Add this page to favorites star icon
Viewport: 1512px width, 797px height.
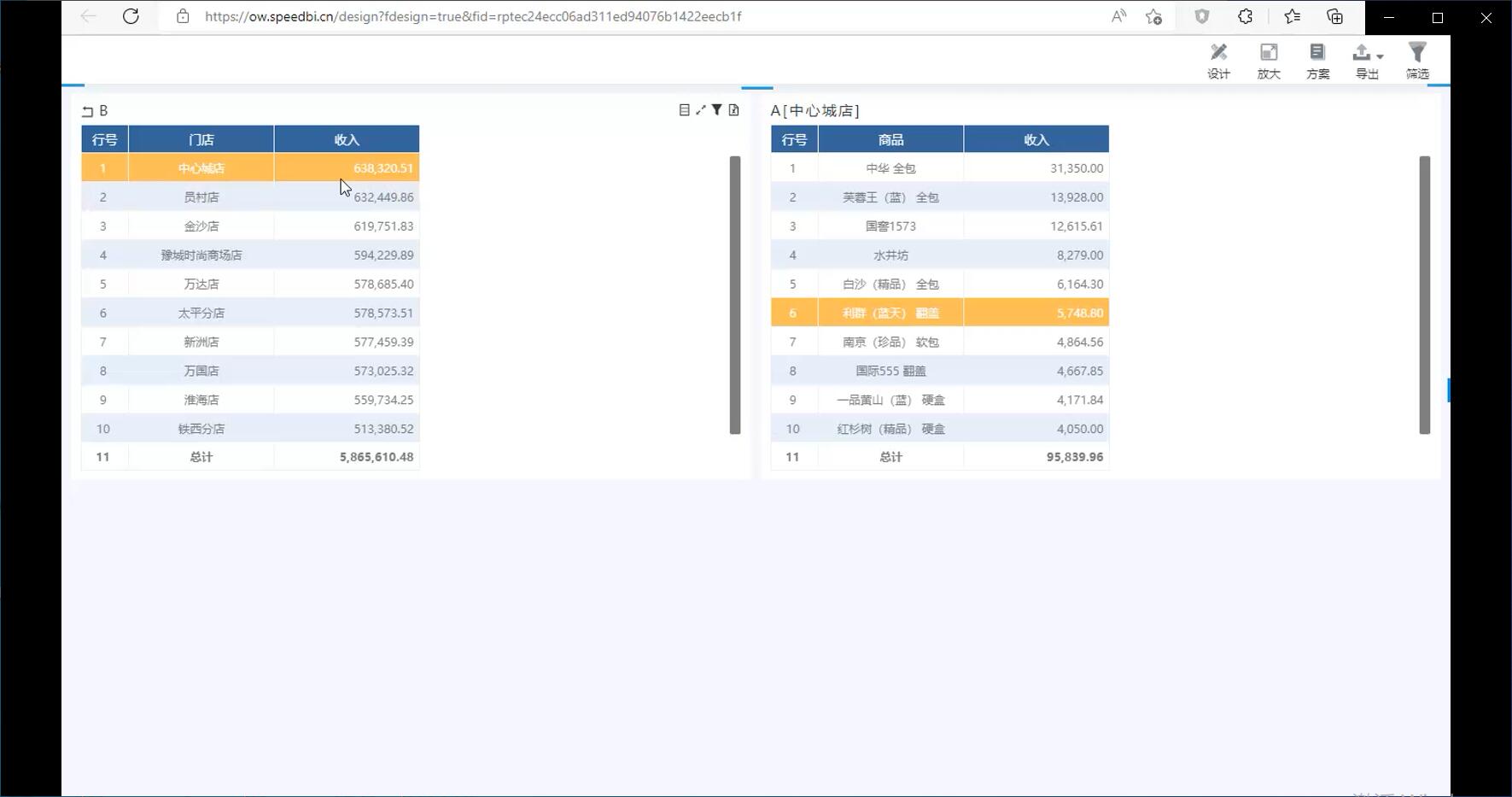tap(1153, 16)
